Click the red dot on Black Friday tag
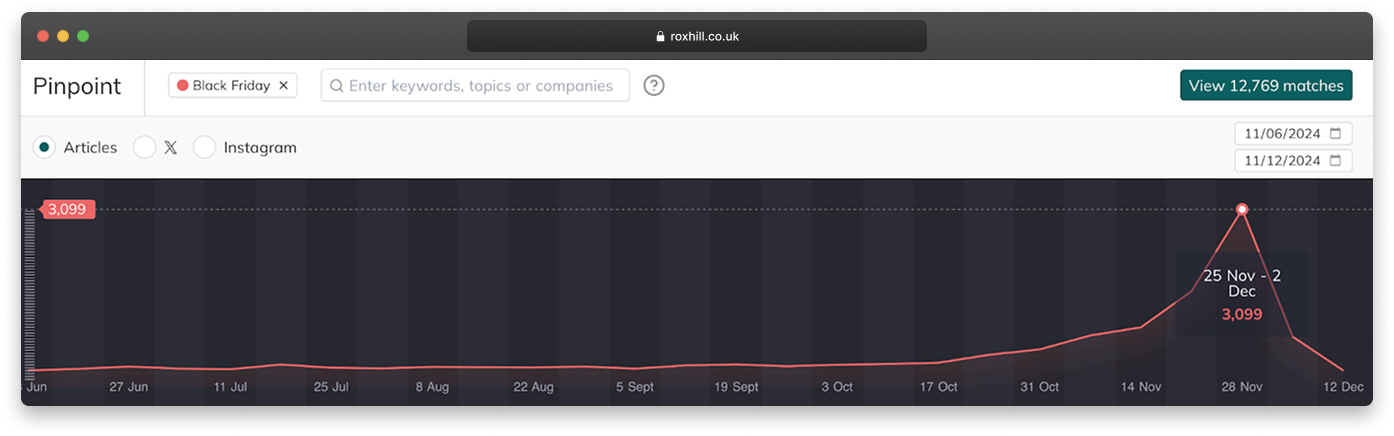 click(x=182, y=86)
